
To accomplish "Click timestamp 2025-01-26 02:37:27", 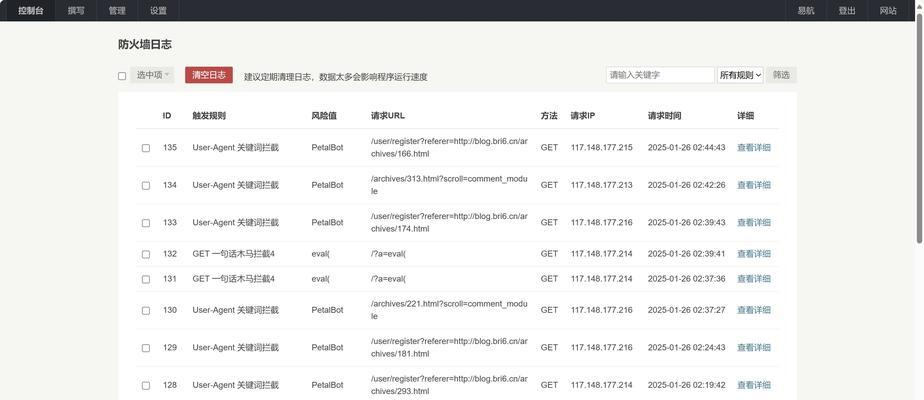I will pyautogui.click(x=687, y=310).
